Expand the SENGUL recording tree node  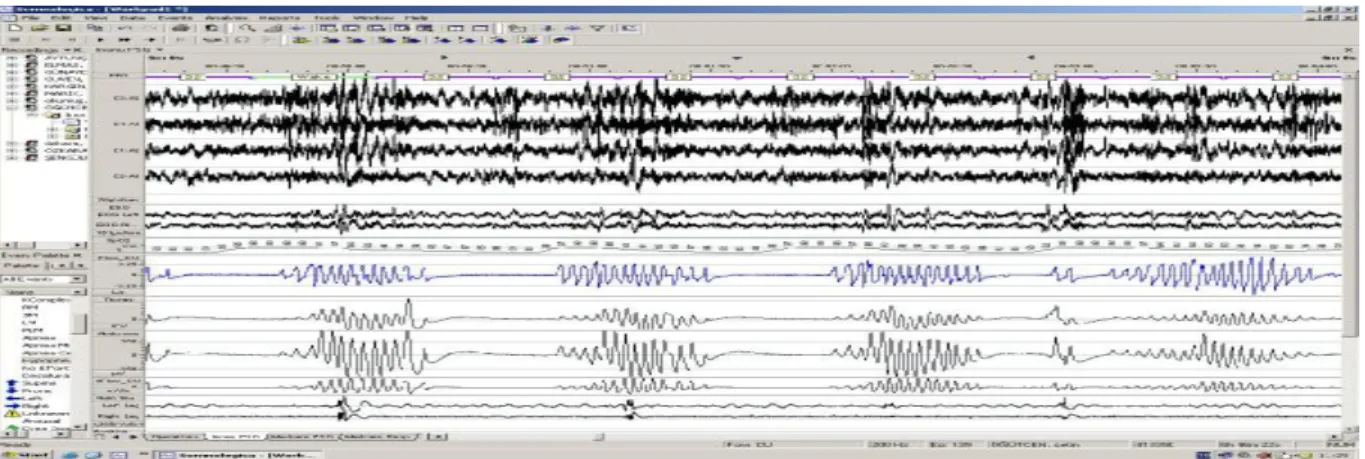tap(11, 158)
